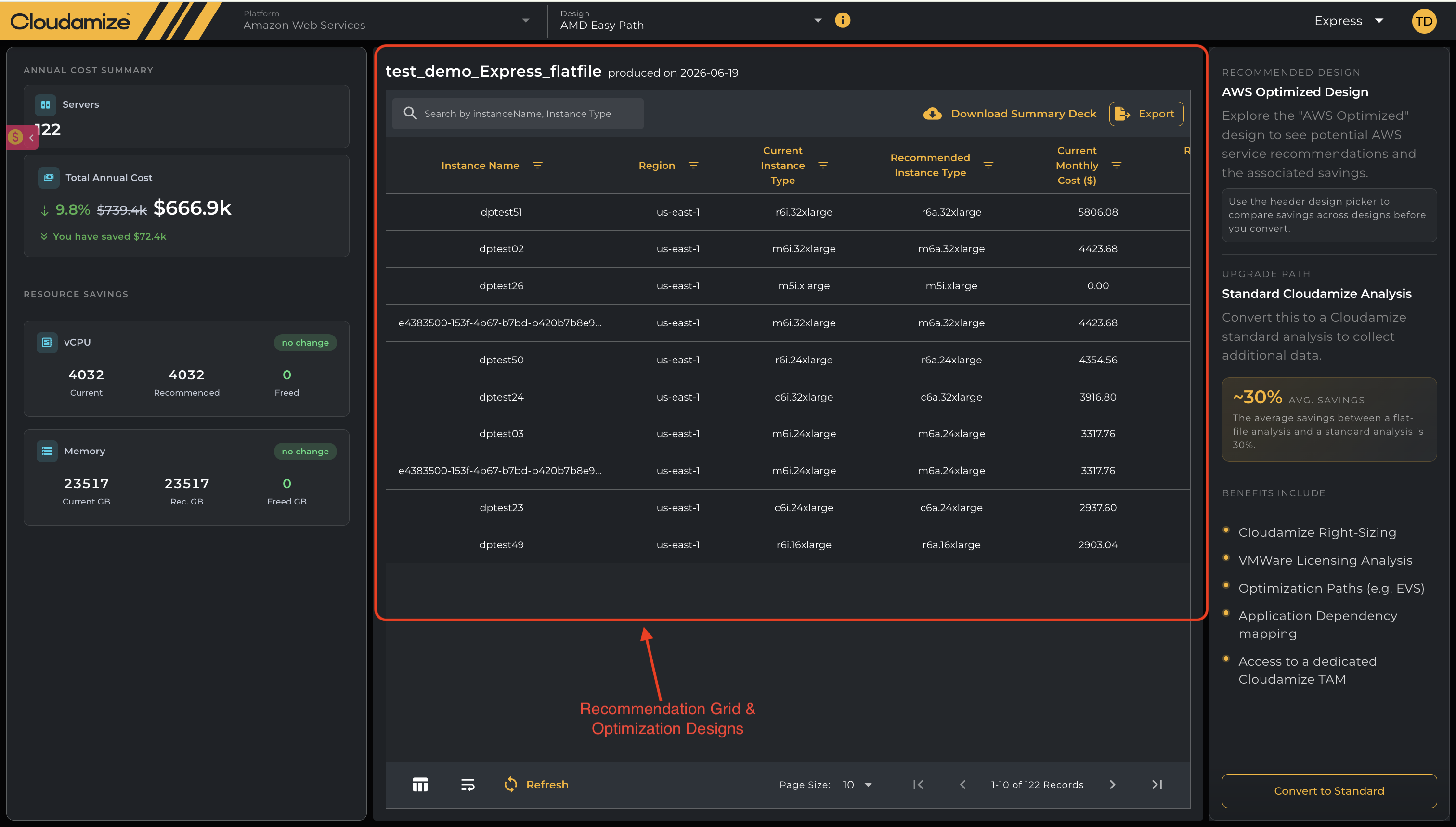Open the column chooser icon in footer
The height and width of the screenshot is (827, 1456).
(420, 785)
